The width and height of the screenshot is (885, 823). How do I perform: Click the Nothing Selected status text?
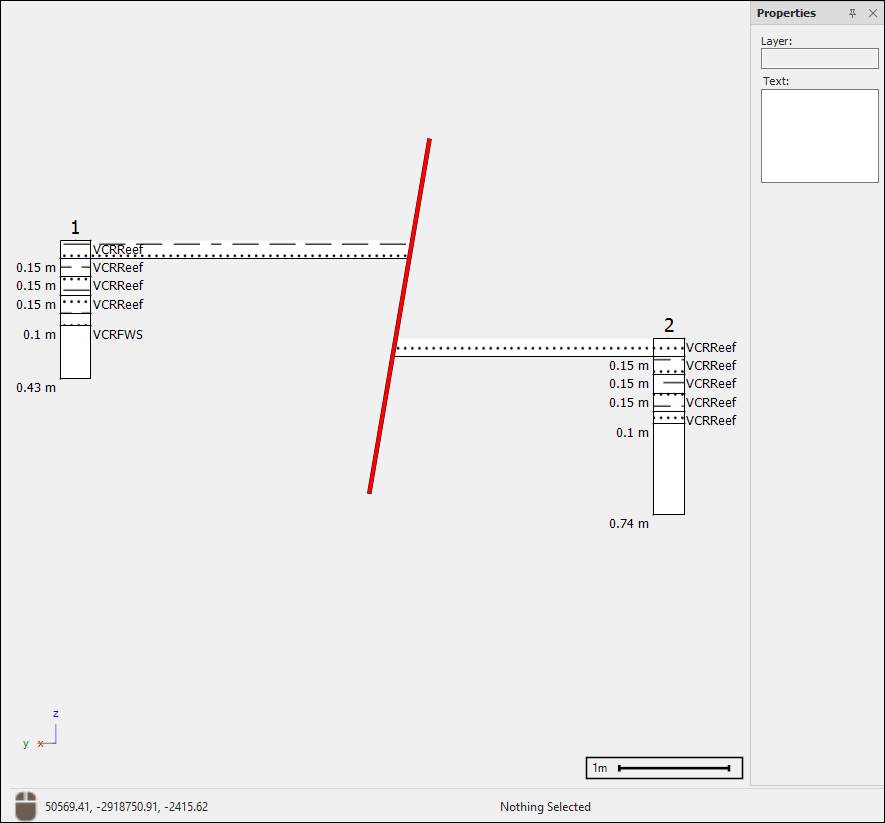click(545, 807)
